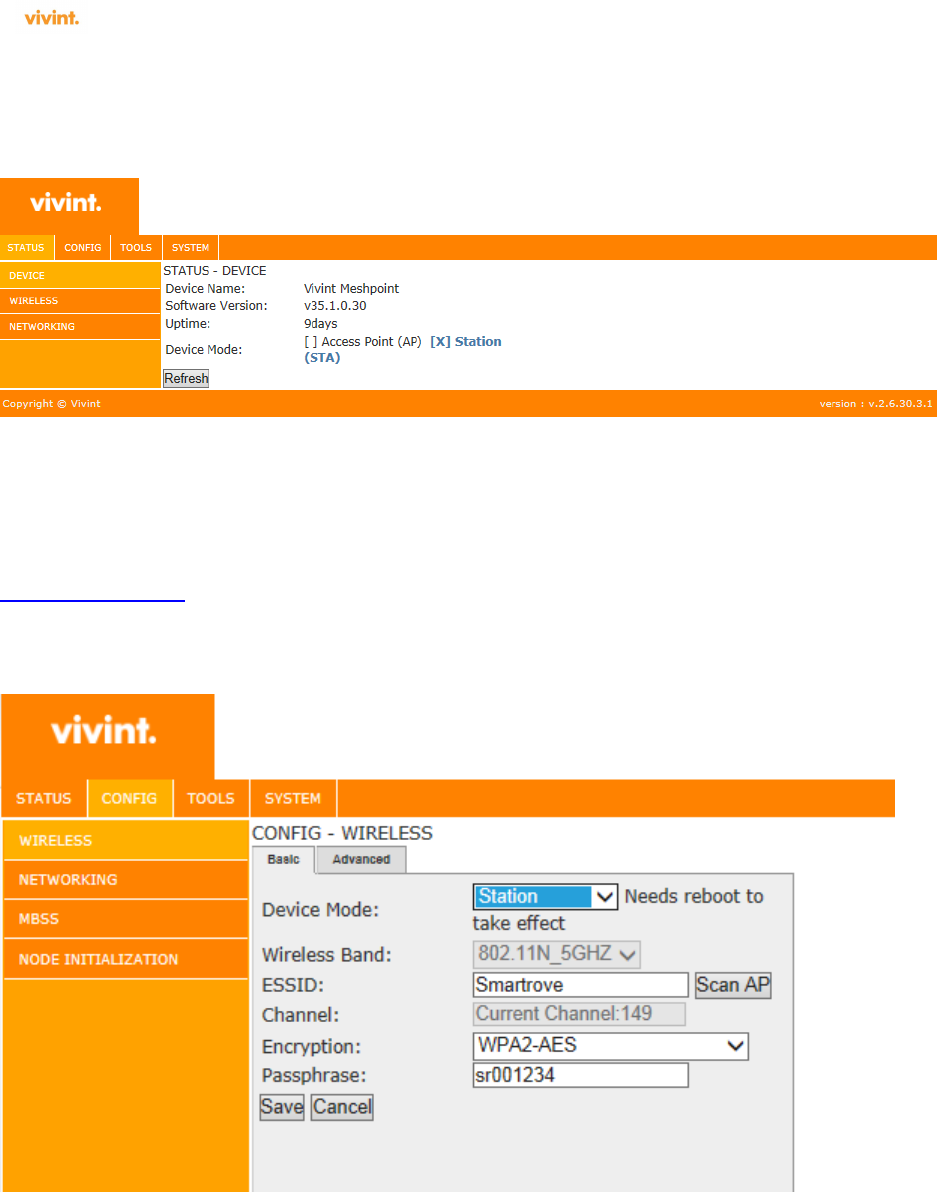937x1192 pixels.
Task: Click the 'CONFIG - WIRELESS' heading
Action: pyautogui.click(x=343, y=833)
